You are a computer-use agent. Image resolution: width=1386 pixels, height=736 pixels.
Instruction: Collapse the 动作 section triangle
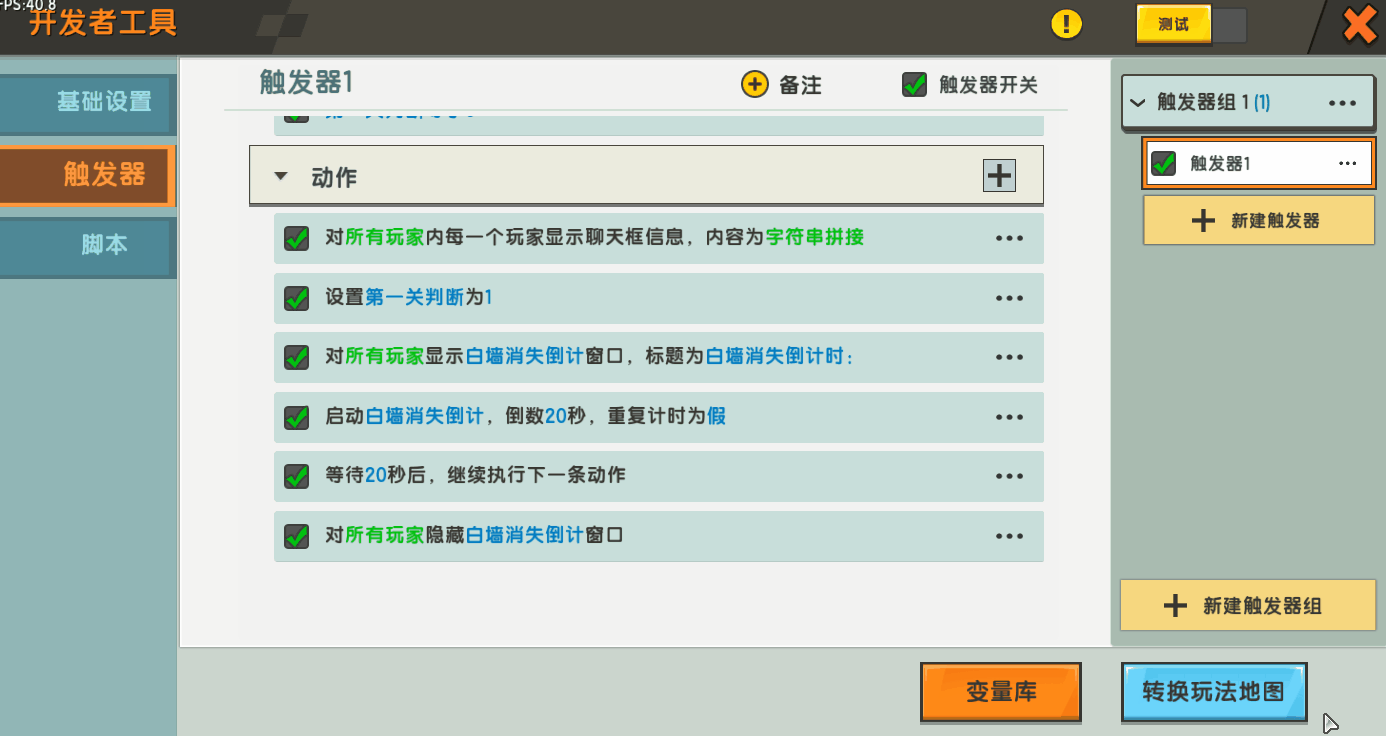point(281,176)
